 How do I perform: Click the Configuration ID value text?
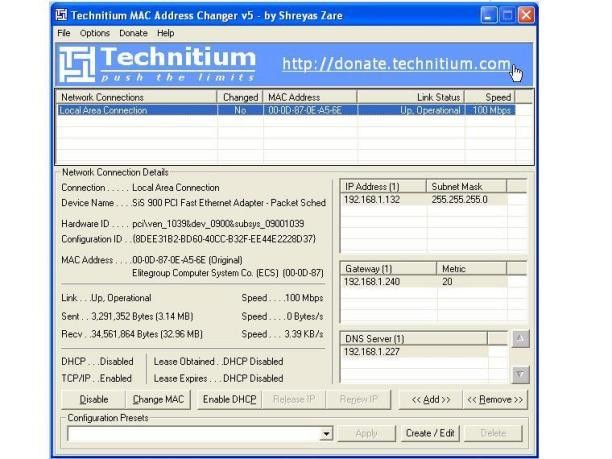(224, 239)
